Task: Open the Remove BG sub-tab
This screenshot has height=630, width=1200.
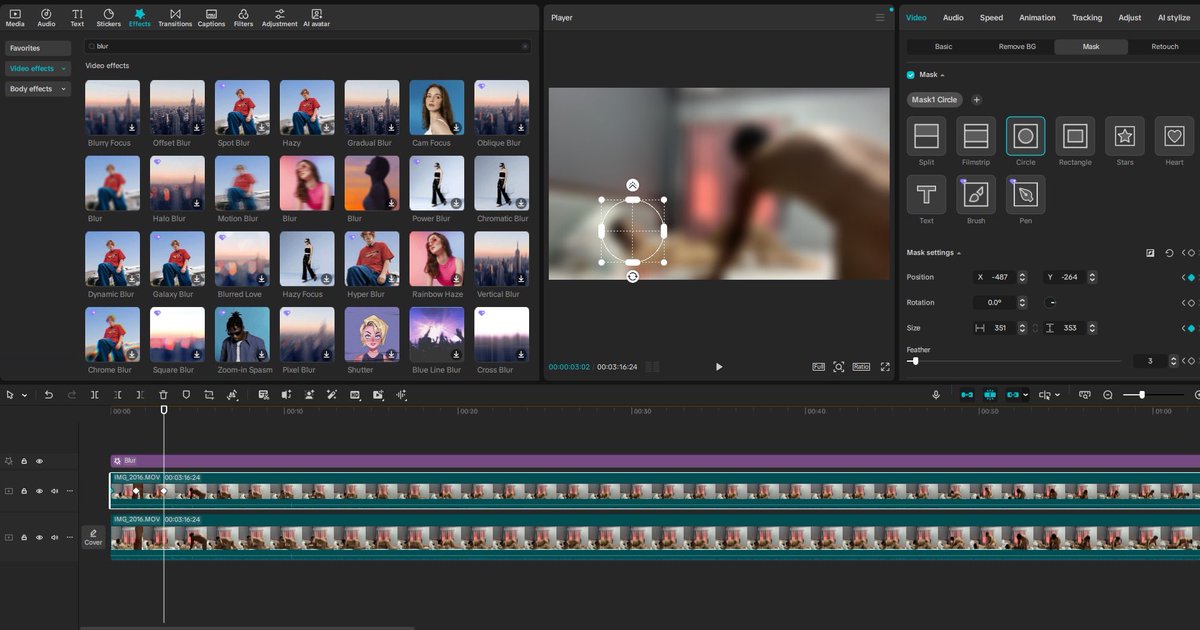Action: point(1017,47)
